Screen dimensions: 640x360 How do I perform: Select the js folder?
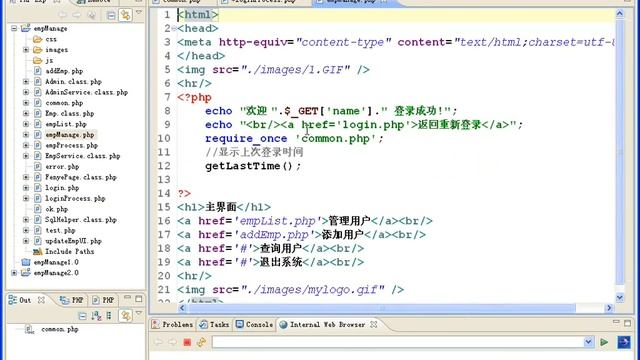49,60
